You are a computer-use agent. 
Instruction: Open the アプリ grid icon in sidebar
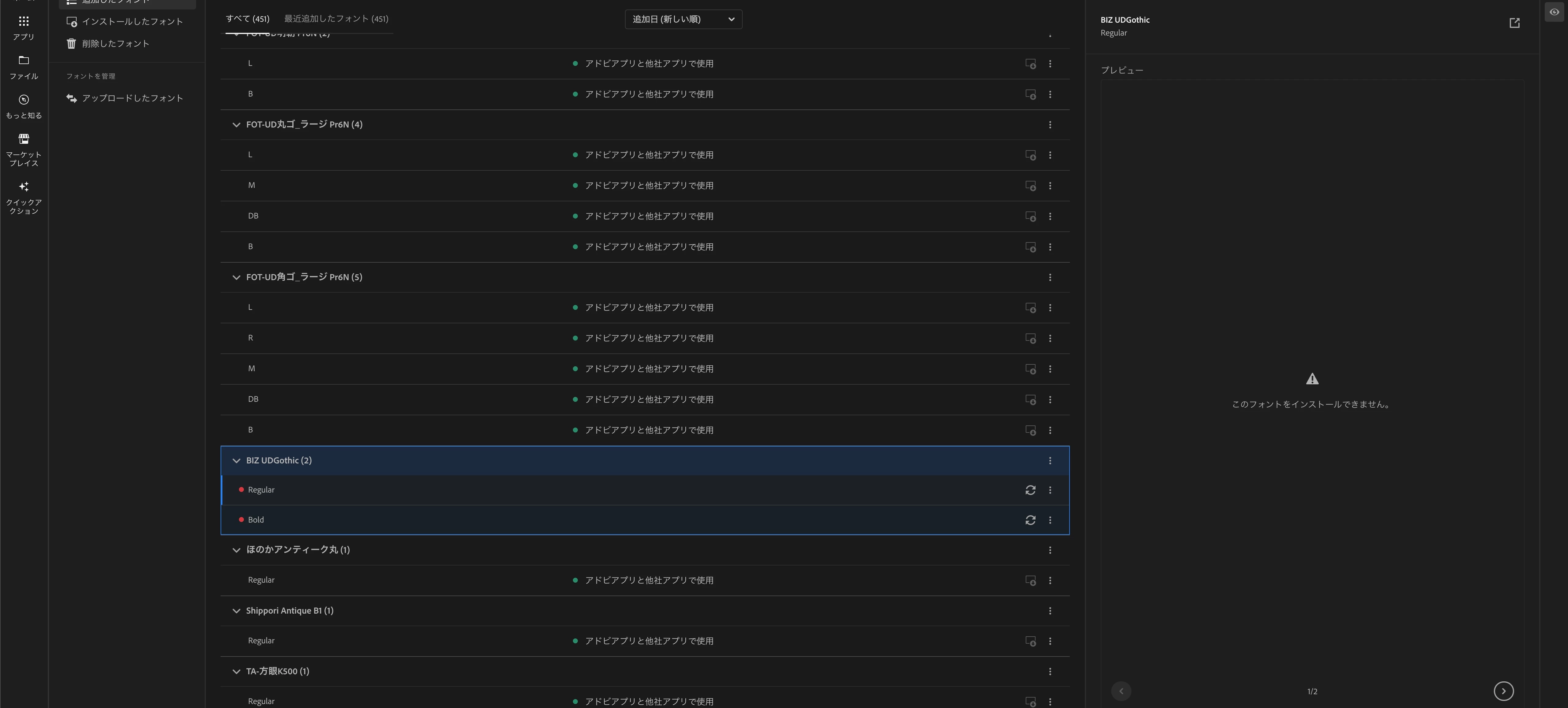24,22
